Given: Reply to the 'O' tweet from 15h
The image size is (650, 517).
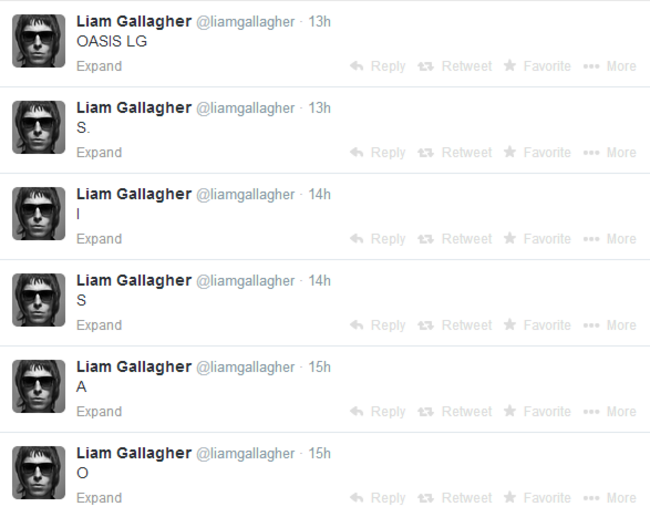Looking at the screenshot, I should (x=378, y=498).
